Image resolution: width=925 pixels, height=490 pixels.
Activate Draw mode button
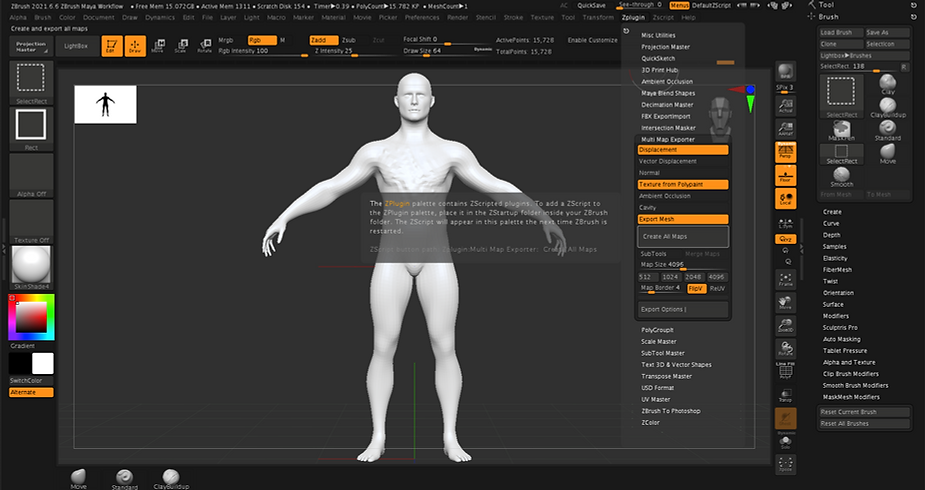135,46
